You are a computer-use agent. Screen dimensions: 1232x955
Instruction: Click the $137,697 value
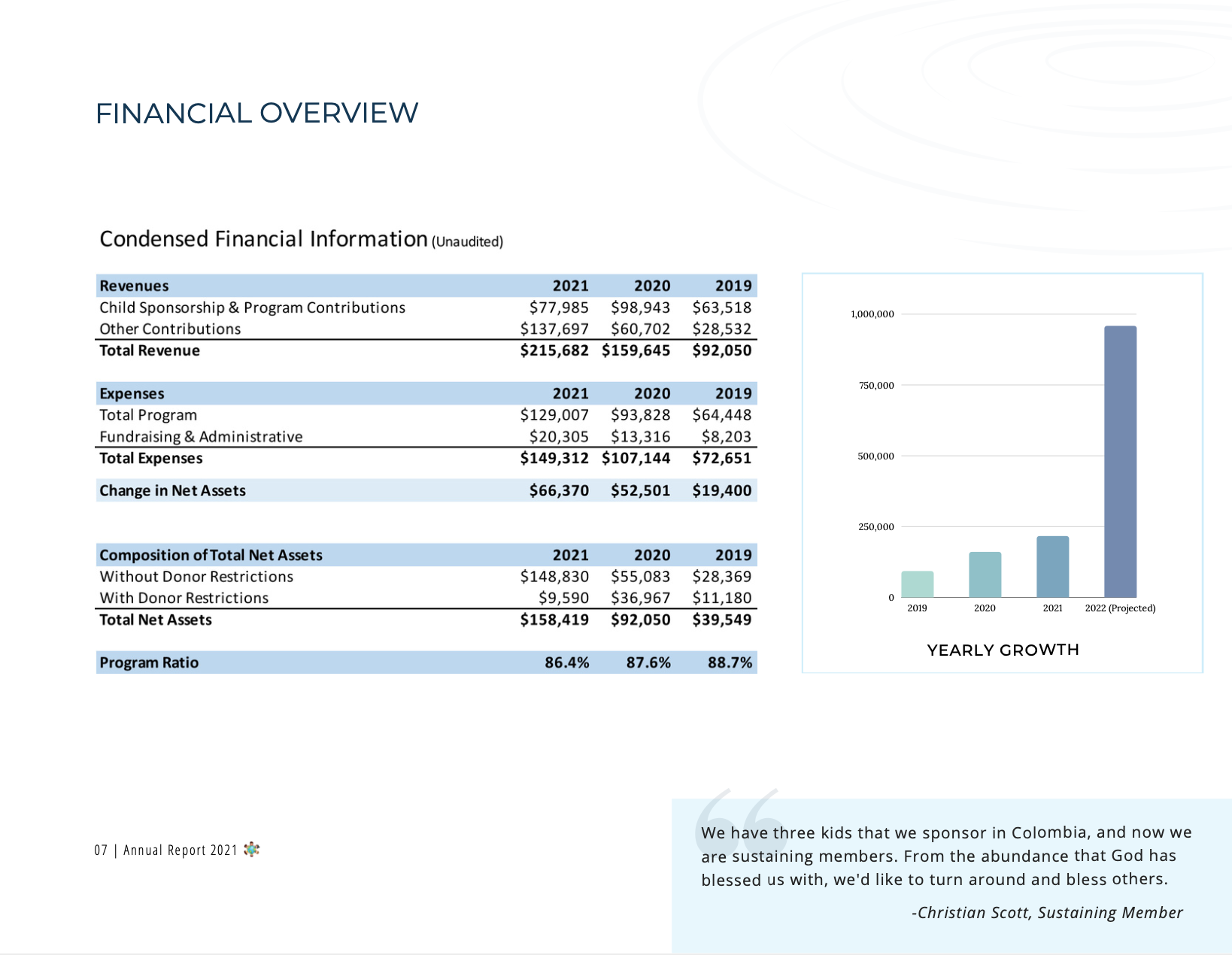pos(554,329)
